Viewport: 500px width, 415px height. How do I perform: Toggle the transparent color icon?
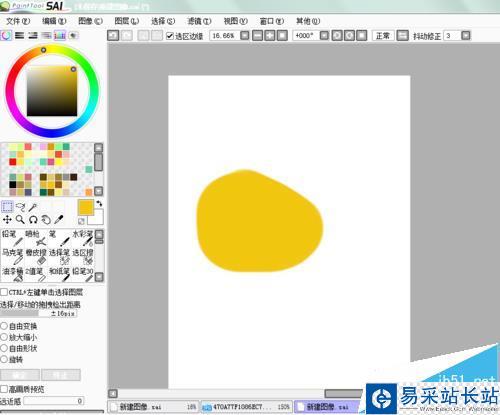(81, 221)
